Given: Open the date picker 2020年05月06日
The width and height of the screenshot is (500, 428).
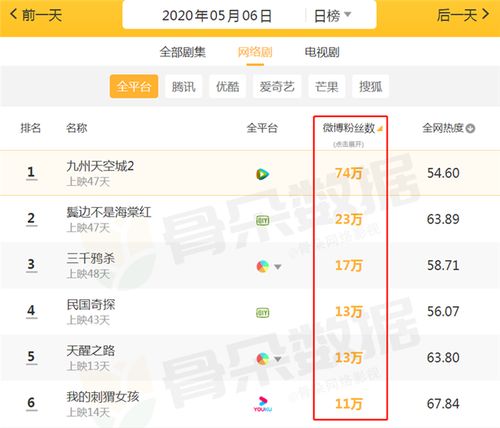Looking at the screenshot, I should [x=217, y=16].
